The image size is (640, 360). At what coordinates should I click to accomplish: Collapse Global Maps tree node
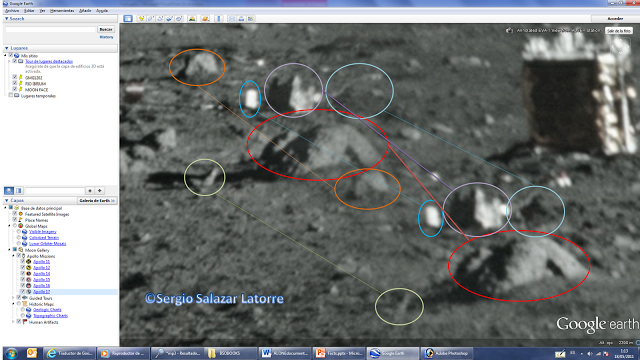9,226
